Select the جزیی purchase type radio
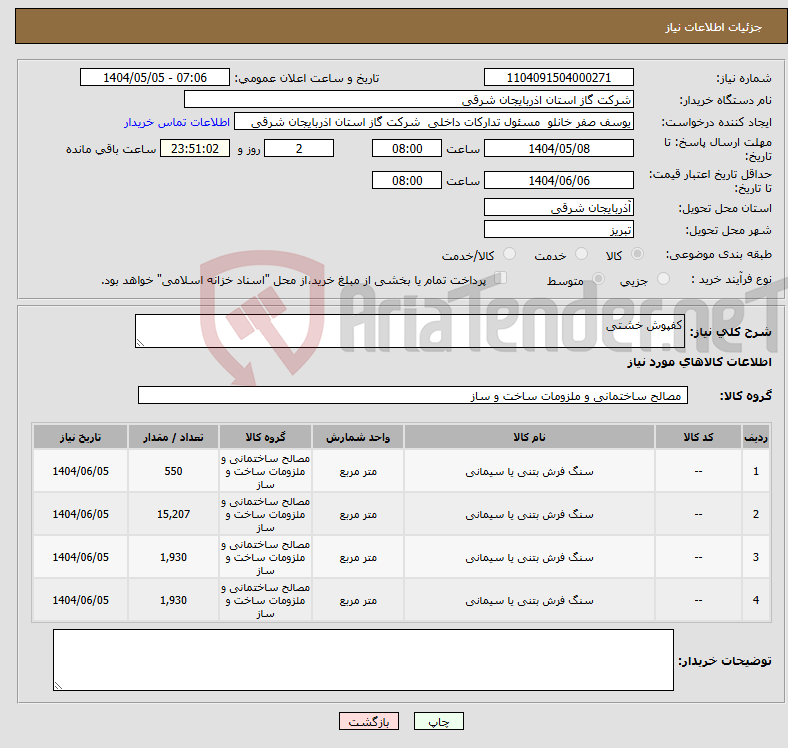Viewport: 788px width, 748px height. (665, 281)
